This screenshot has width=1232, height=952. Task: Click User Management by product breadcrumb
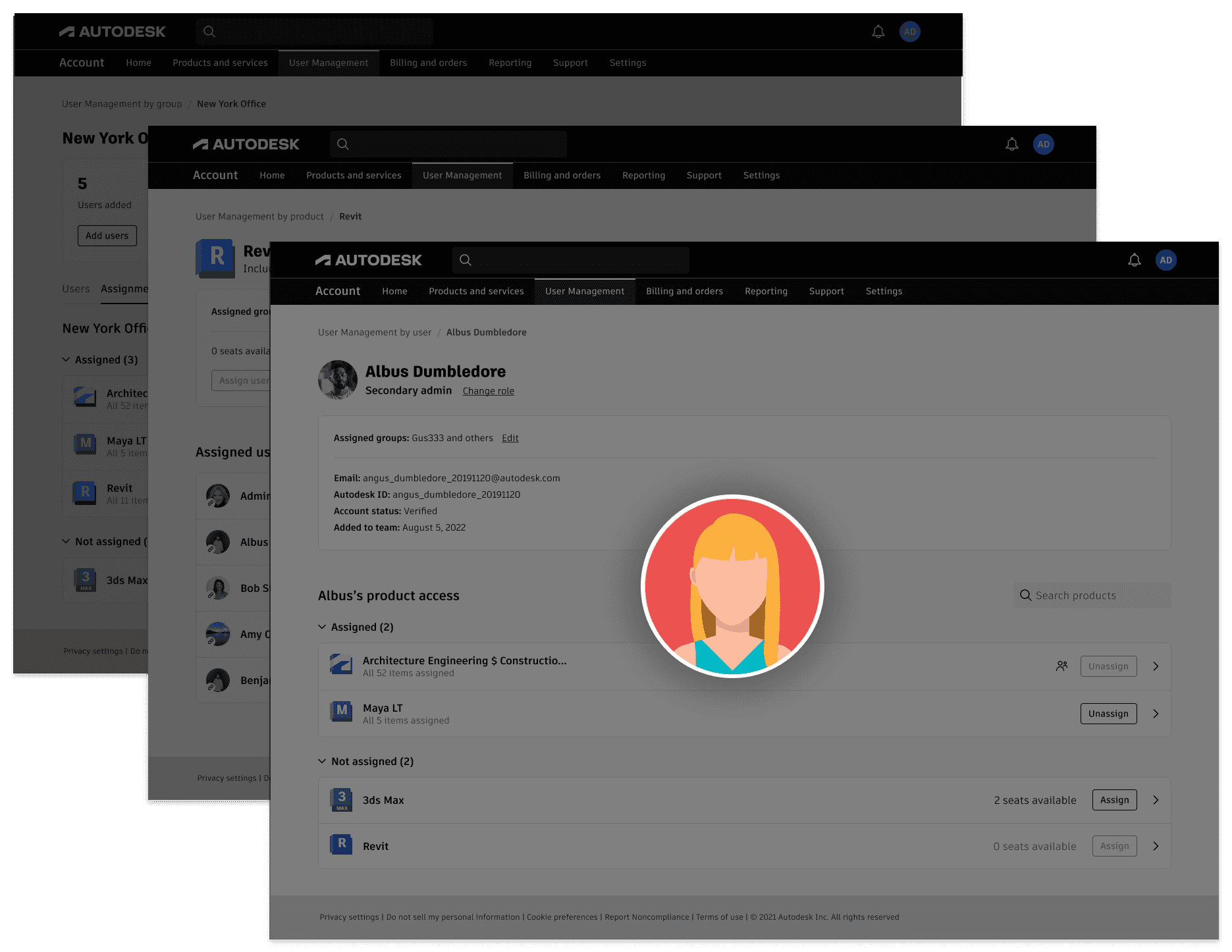[259, 217]
